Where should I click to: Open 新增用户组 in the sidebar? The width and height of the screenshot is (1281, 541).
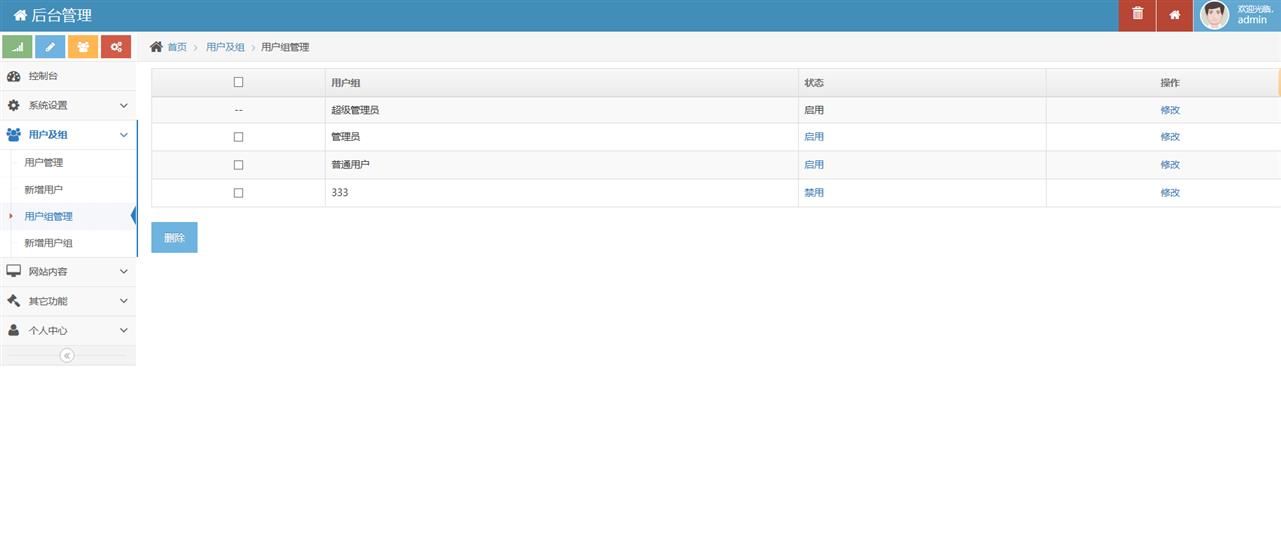(x=49, y=243)
